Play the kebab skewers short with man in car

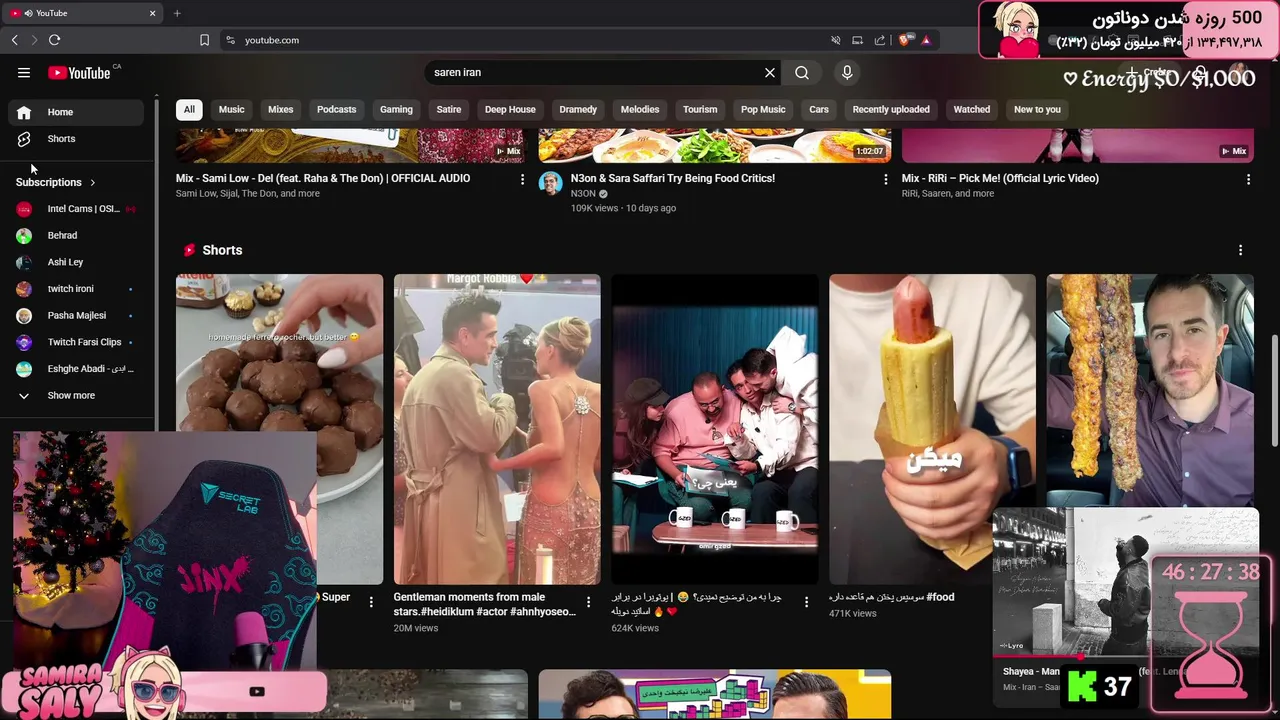coord(1150,390)
